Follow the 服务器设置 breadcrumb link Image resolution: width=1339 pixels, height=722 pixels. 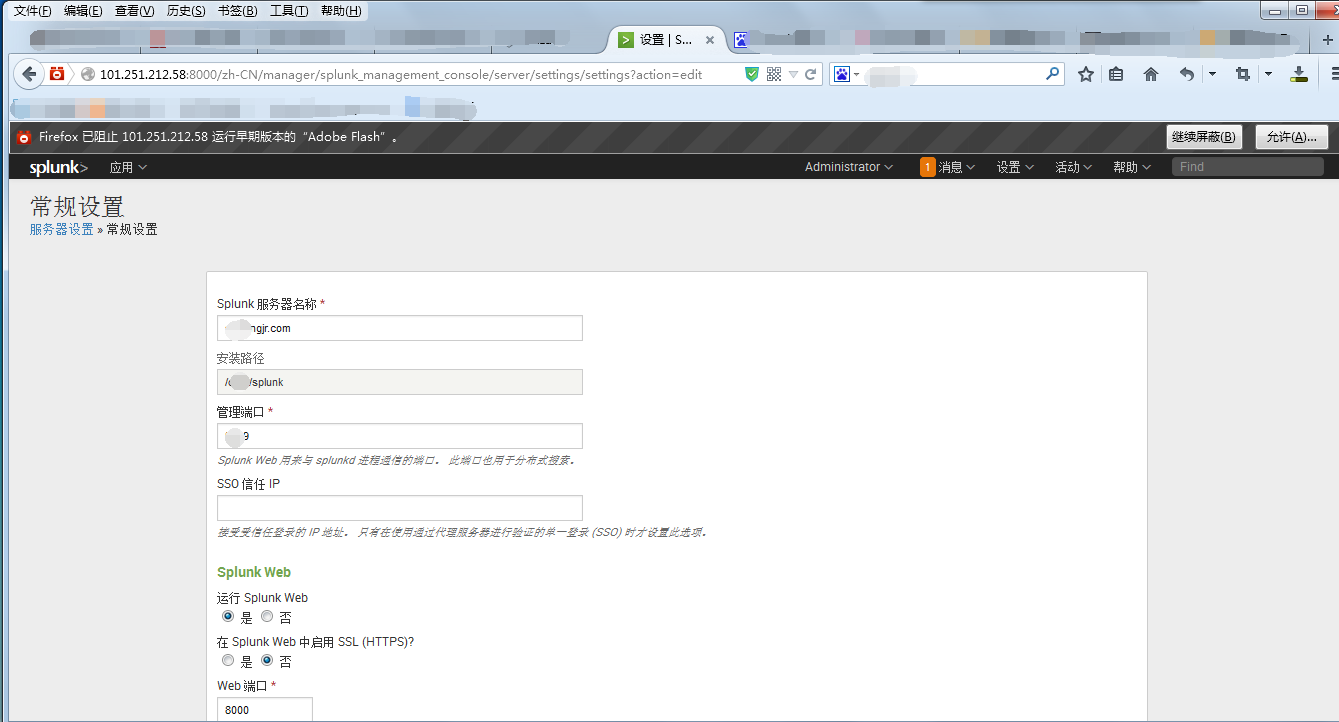61,229
